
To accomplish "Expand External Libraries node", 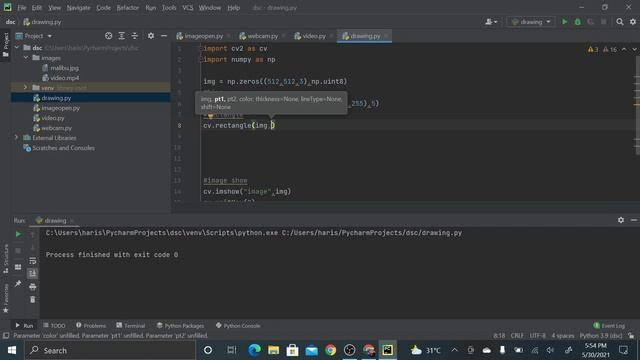I will pos(16,138).
